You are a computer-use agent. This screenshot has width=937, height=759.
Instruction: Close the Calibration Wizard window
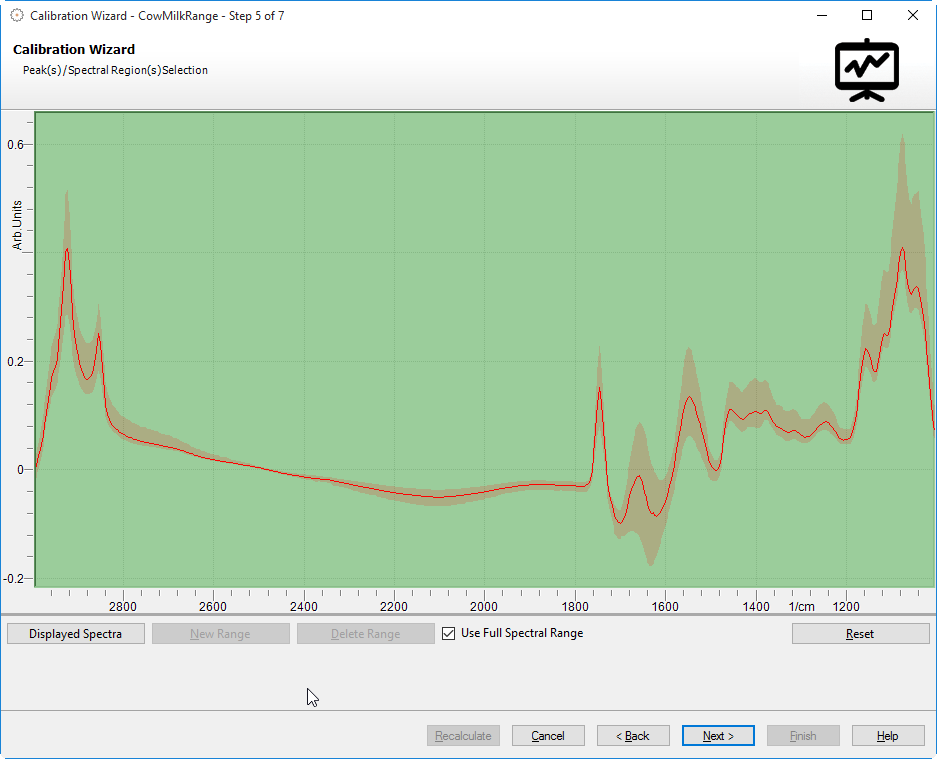point(912,16)
